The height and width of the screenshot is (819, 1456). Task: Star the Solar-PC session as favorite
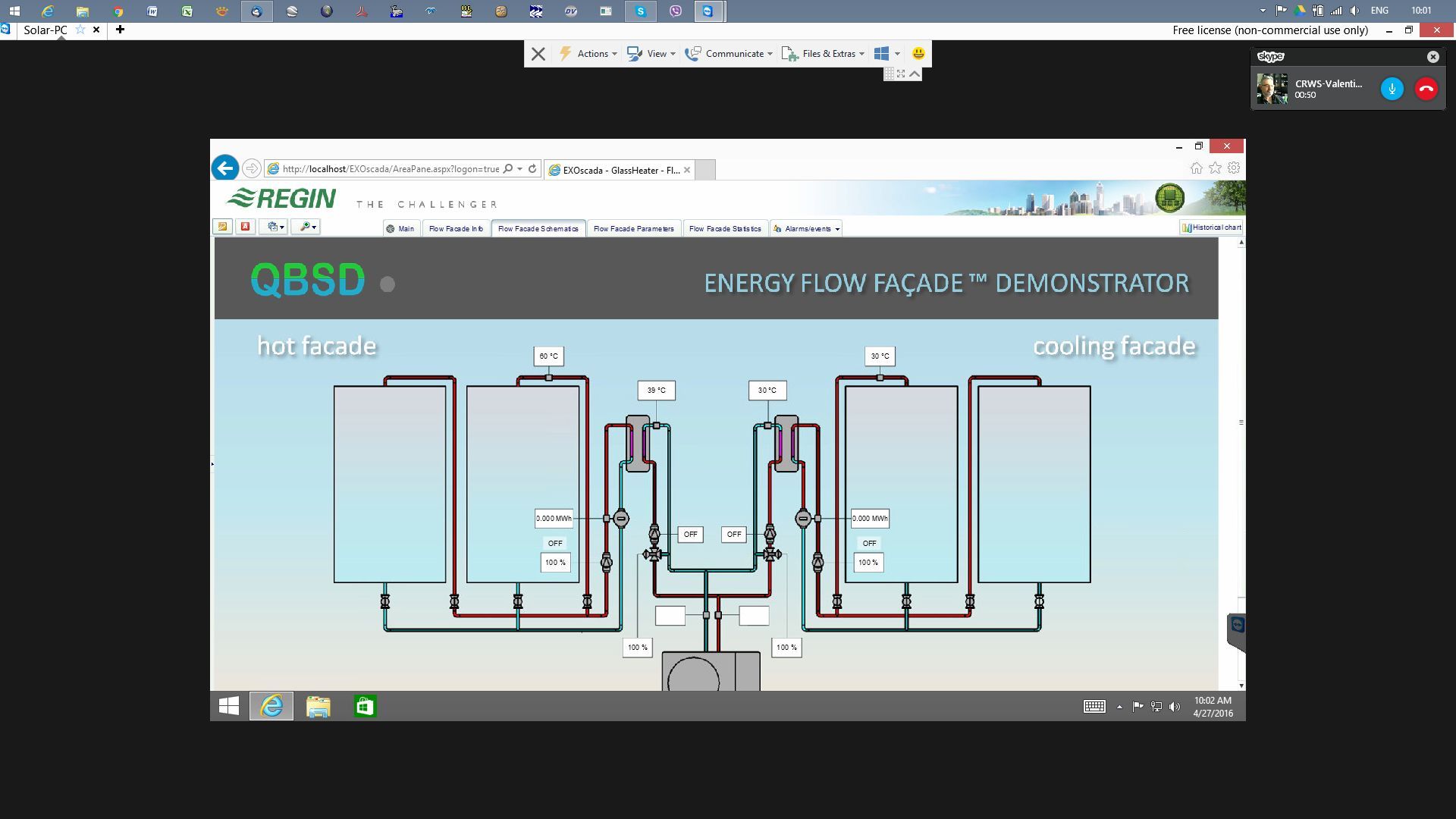pos(80,30)
